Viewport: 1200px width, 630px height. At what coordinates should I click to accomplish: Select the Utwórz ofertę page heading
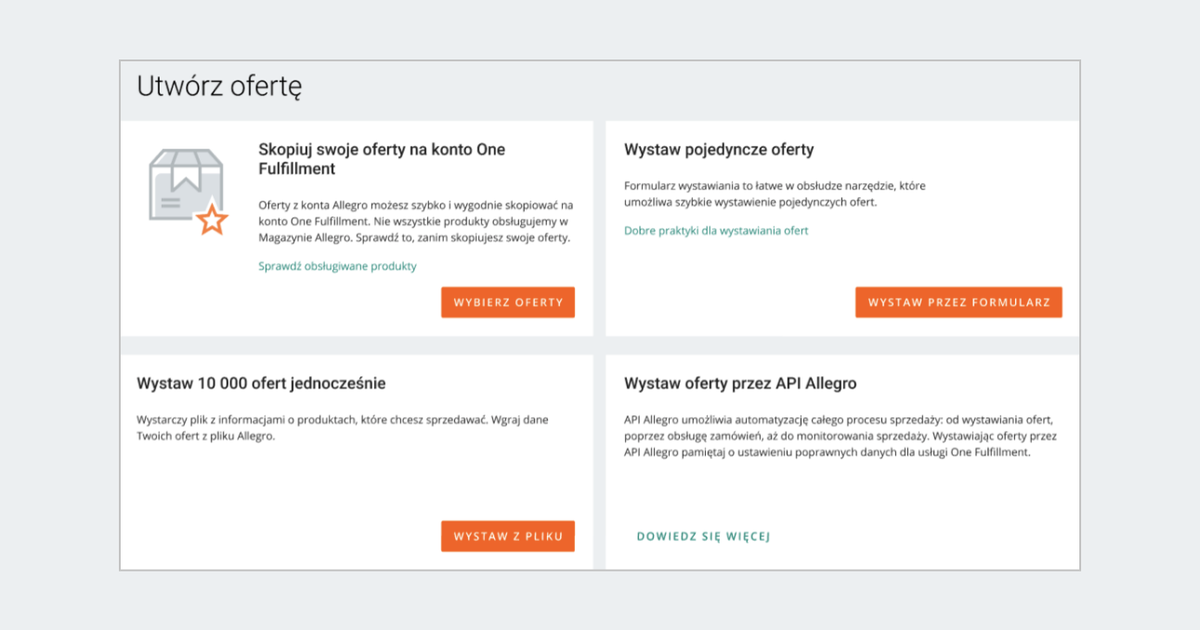(219, 87)
